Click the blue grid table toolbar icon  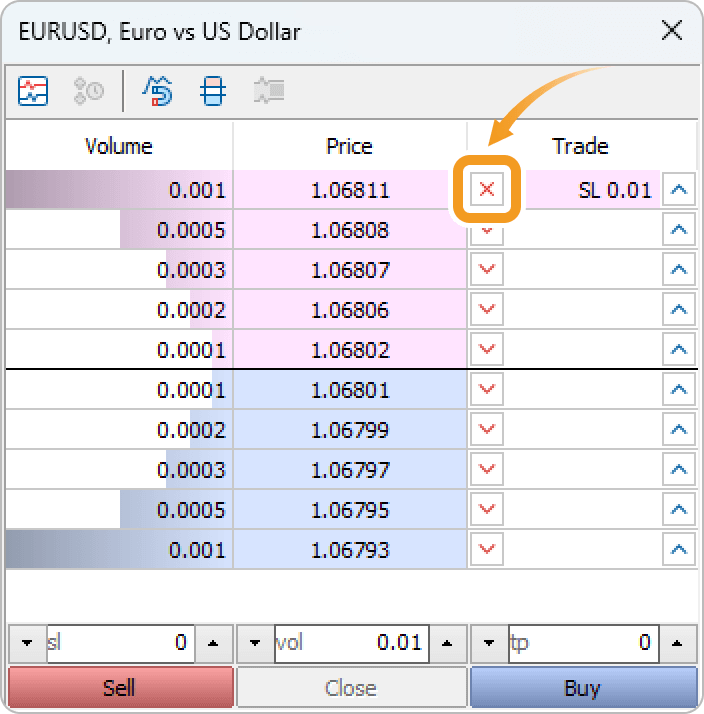213,91
